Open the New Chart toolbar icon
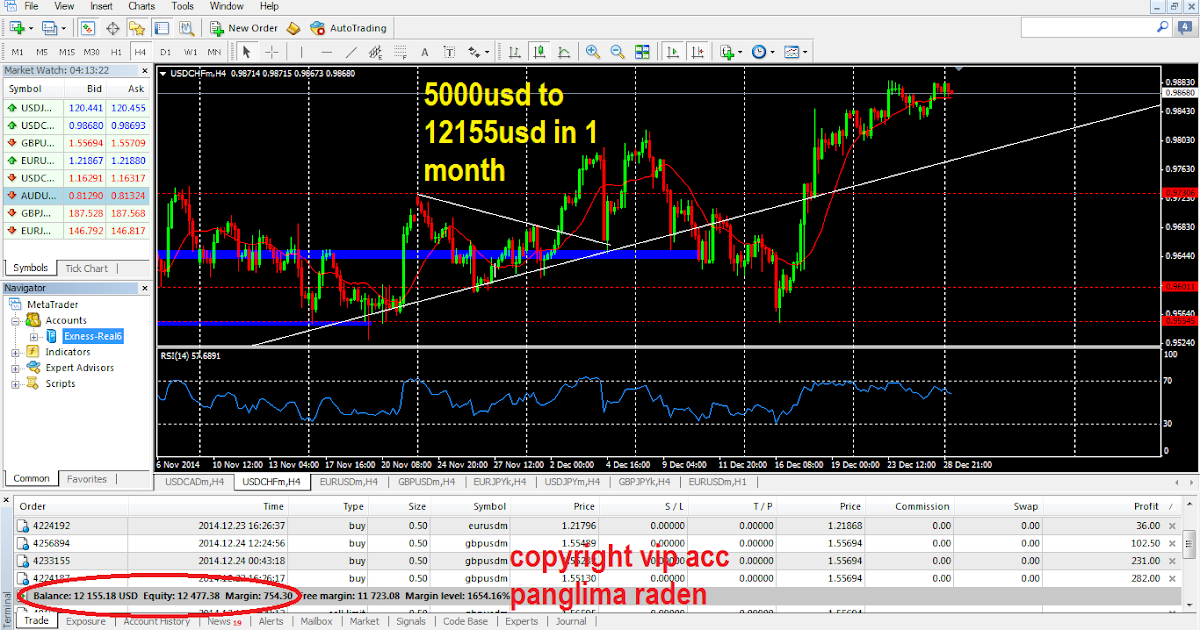Viewport: 1200px width, 630px height. 17,28
